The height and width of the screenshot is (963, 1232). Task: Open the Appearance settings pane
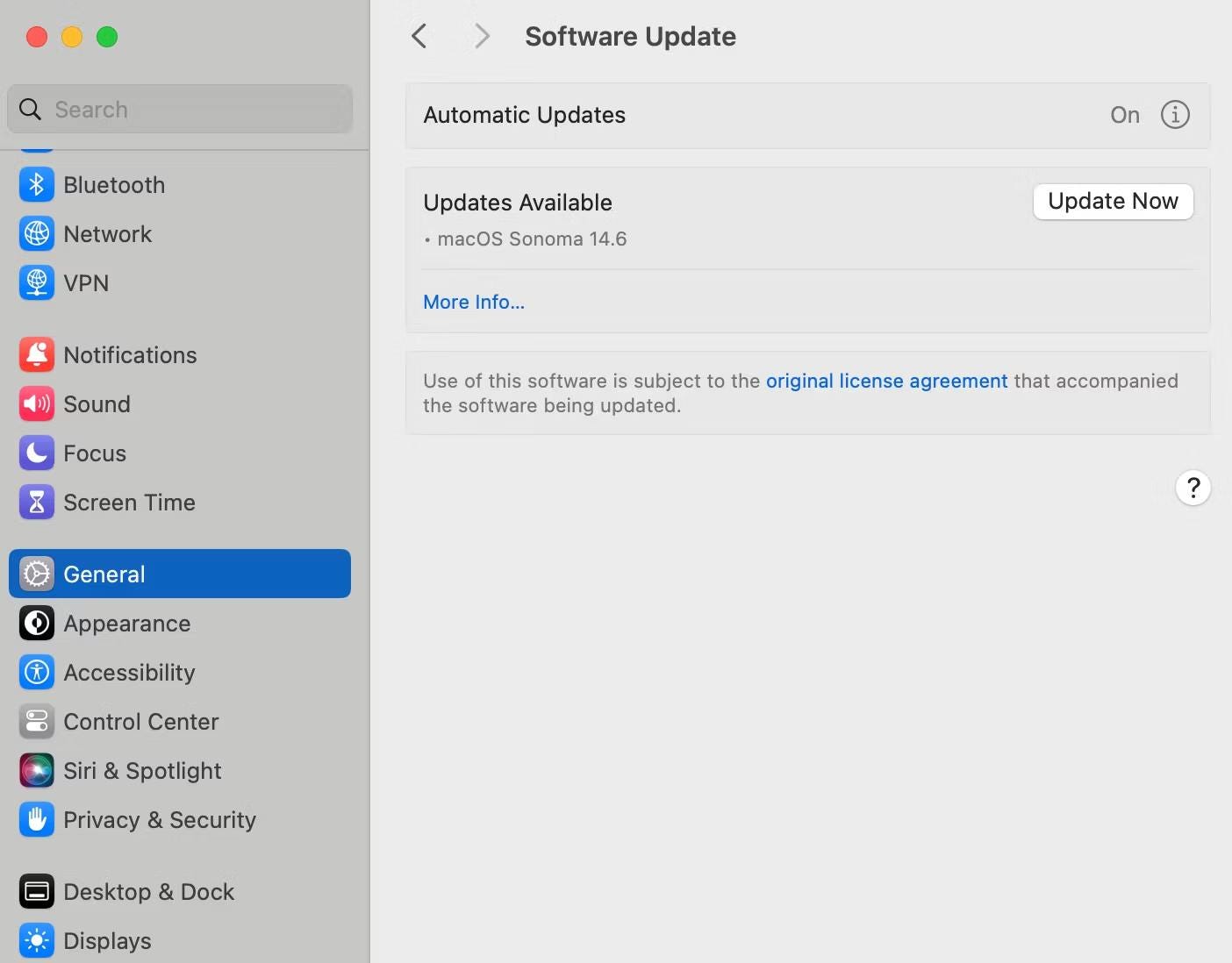126,624
